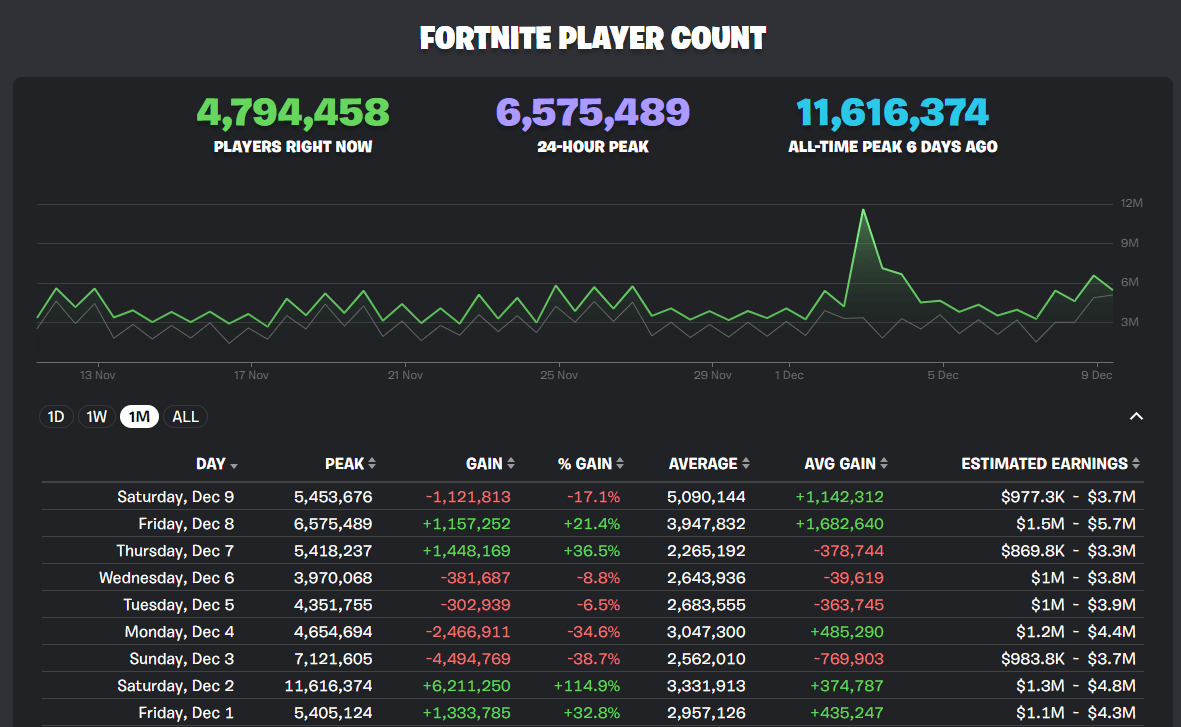Click the descending sort arrow beside DAY
Image resolution: width=1181 pixels, height=727 pixels.
[x=232, y=464]
